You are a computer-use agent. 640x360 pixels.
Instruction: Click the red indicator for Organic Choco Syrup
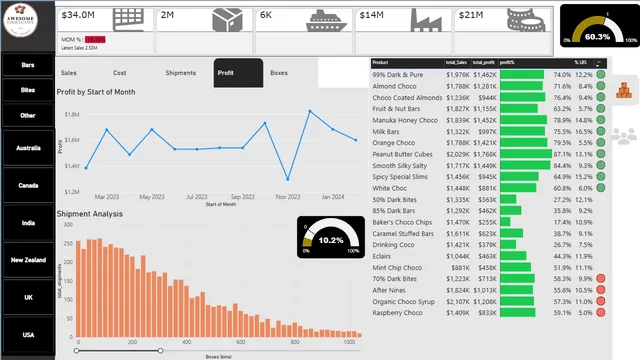[600, 301]
